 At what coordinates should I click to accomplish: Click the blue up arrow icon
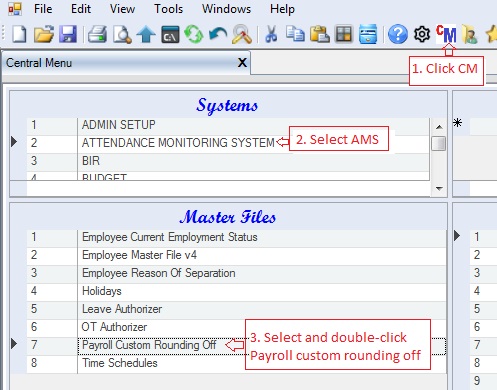tap(146, 34)
